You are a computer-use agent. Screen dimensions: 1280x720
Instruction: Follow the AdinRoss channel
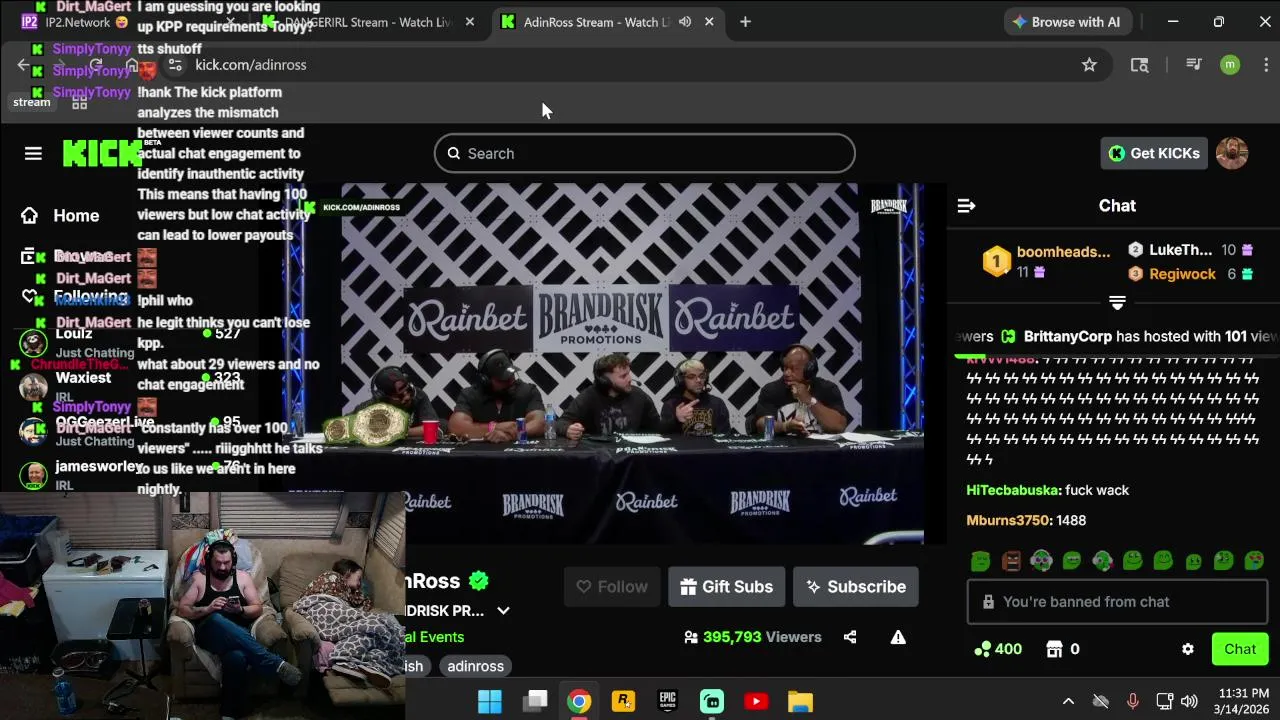click(x=611, y=587)
